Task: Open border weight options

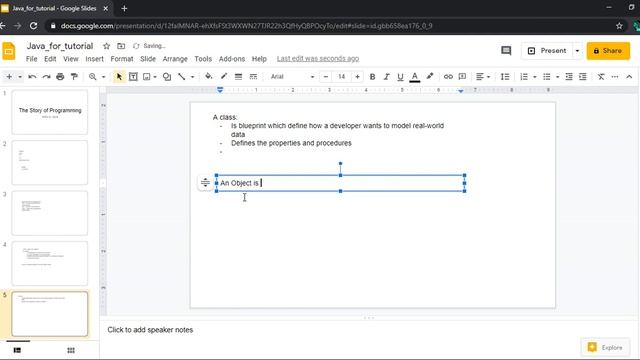Action: 238,76
